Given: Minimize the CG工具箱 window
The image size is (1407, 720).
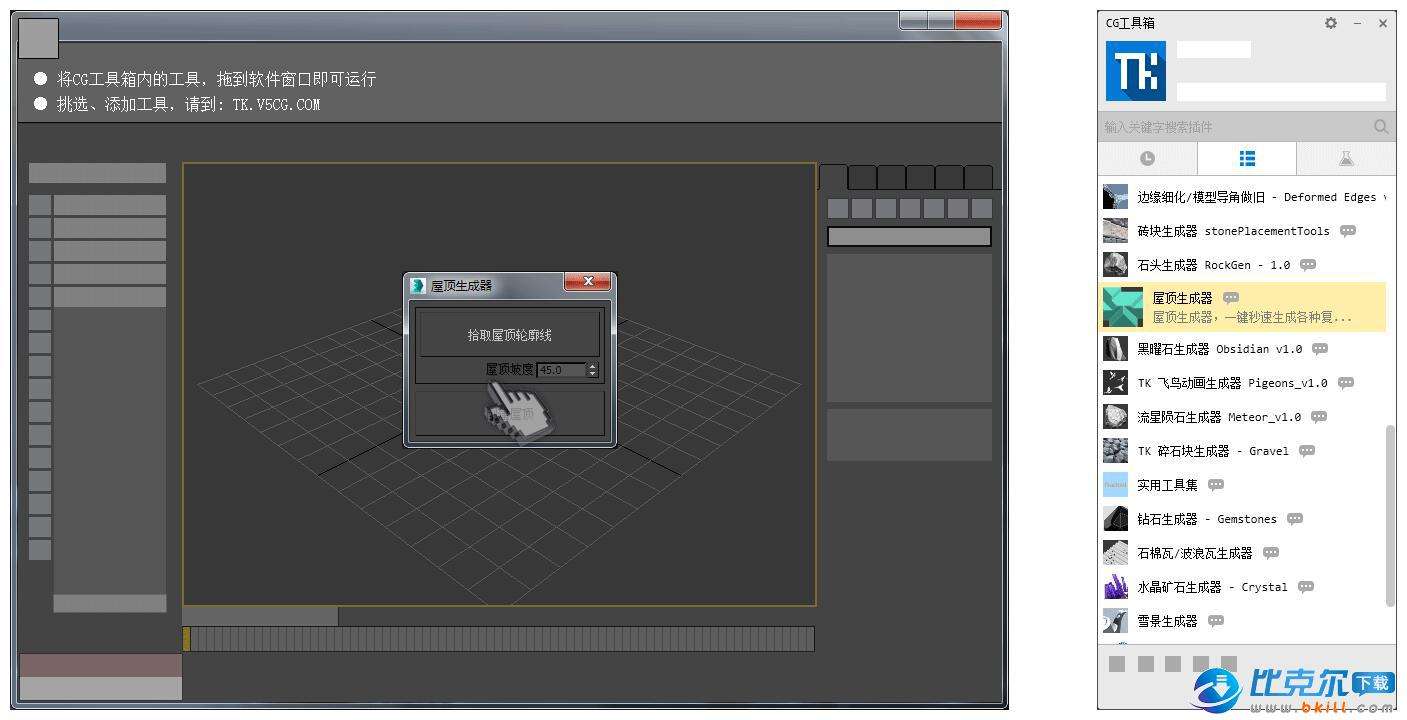Looking at the screenshot, I should (x=1357, y=23).
